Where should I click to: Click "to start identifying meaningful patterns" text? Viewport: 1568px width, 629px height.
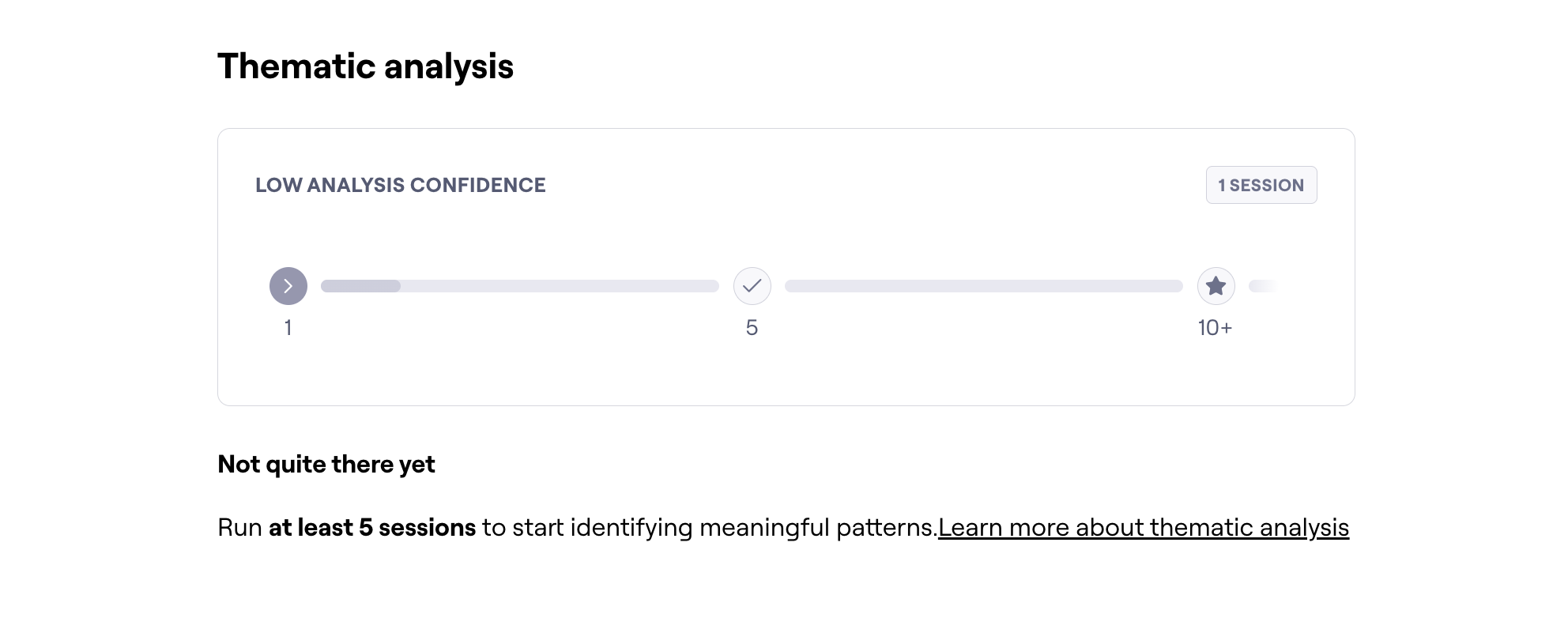coord(709,527)
